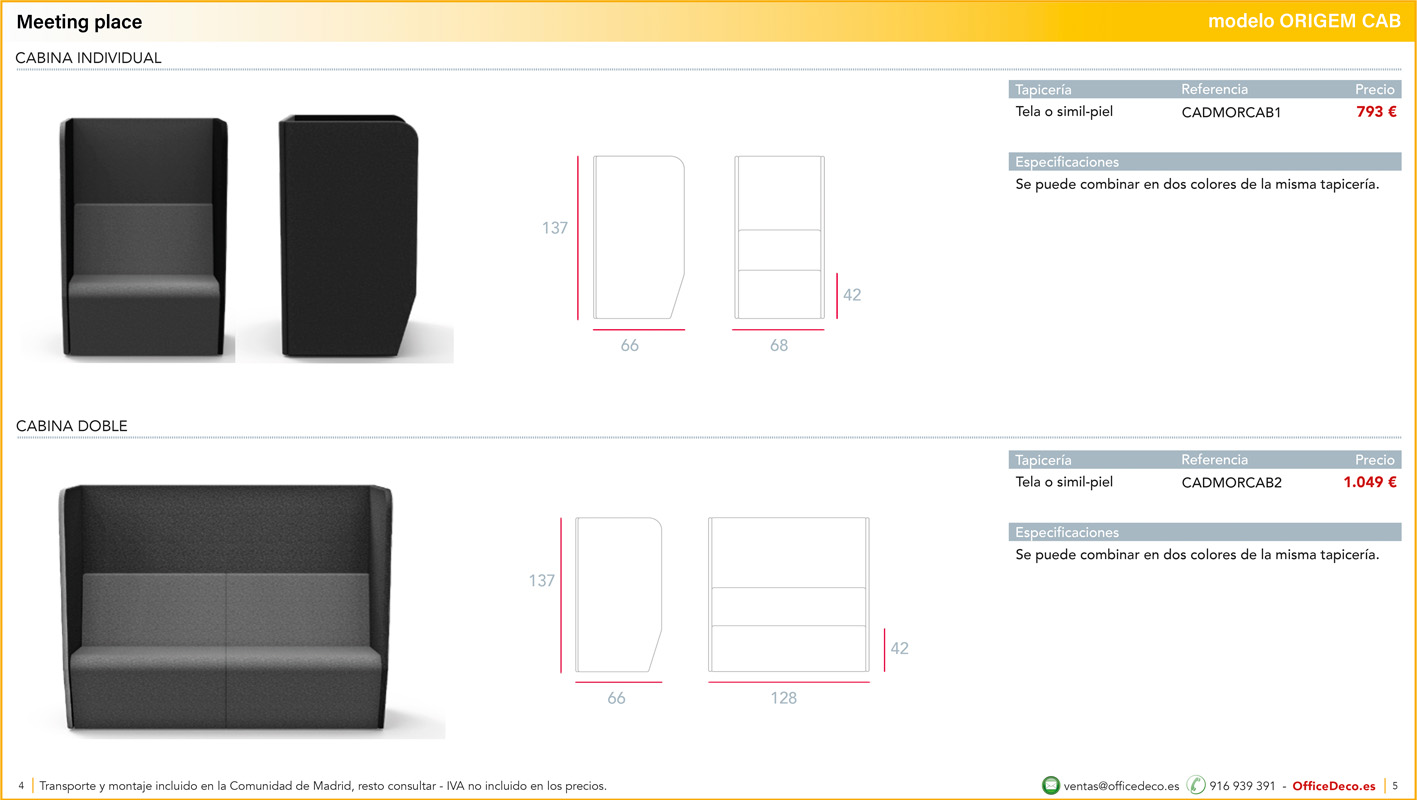Select the color-combination note under Cabina Individual
The image size is (1417, 800).
1197,184
